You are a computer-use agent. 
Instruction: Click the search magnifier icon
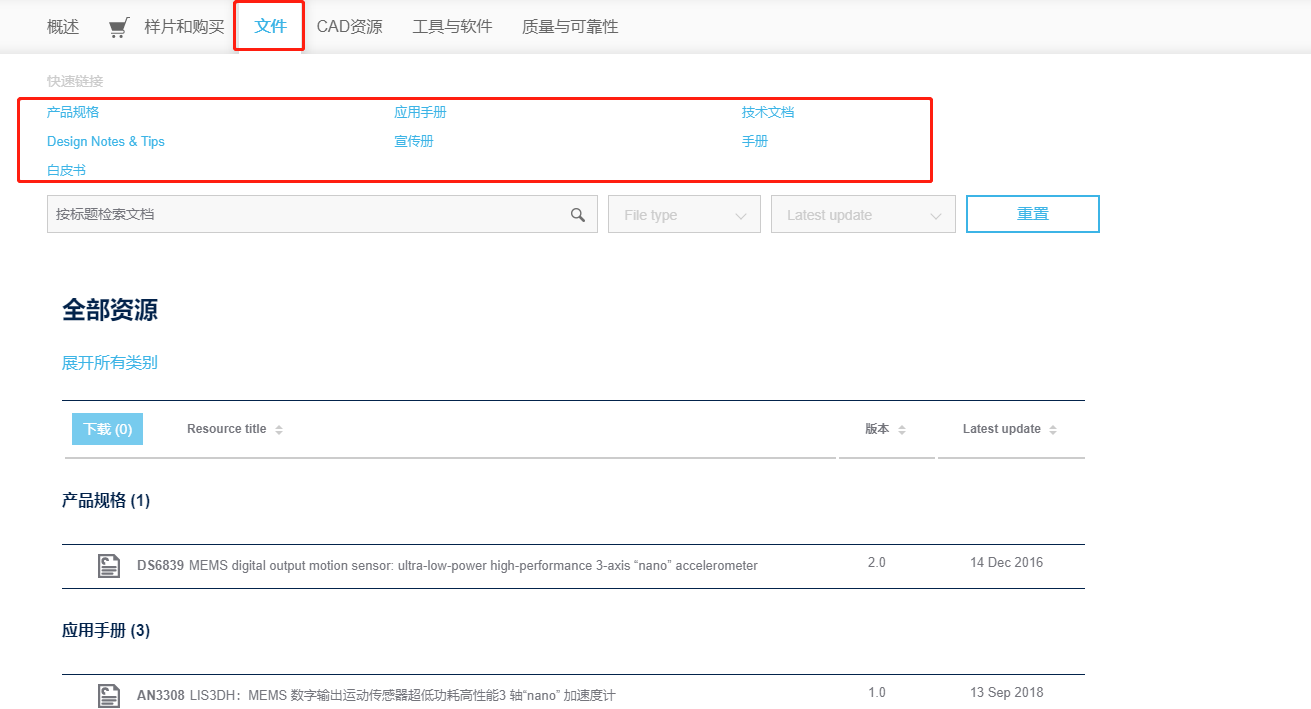point(578,215)
